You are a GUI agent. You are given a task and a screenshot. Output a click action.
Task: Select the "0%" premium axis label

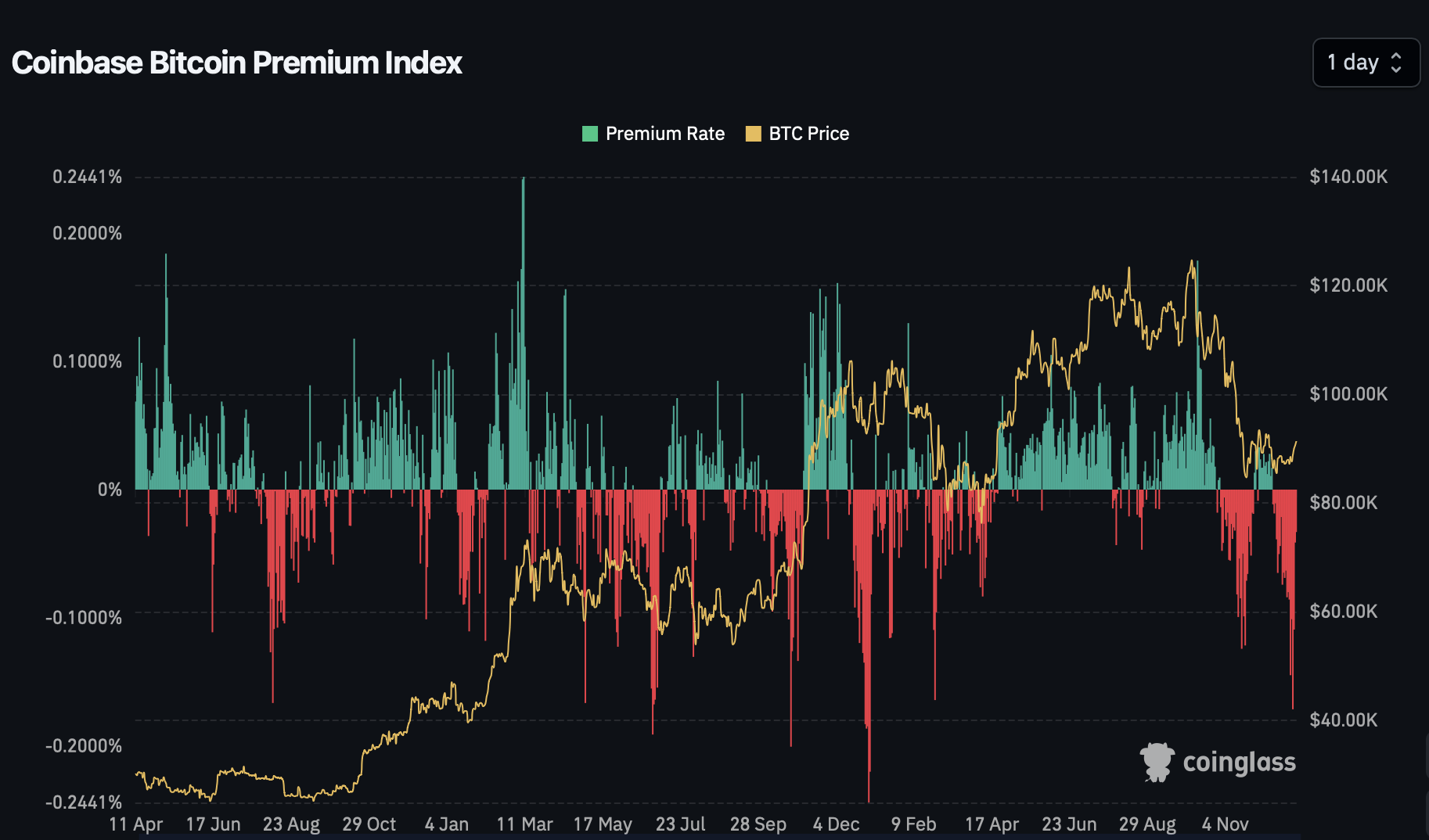coord(110,490)
